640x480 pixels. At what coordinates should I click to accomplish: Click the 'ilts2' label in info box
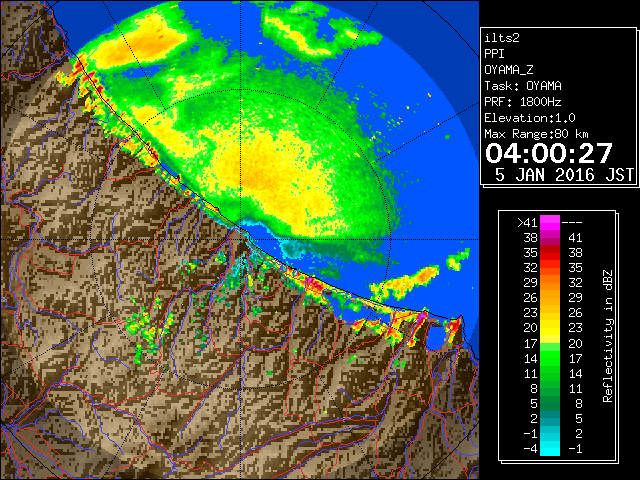pos(502,38)
